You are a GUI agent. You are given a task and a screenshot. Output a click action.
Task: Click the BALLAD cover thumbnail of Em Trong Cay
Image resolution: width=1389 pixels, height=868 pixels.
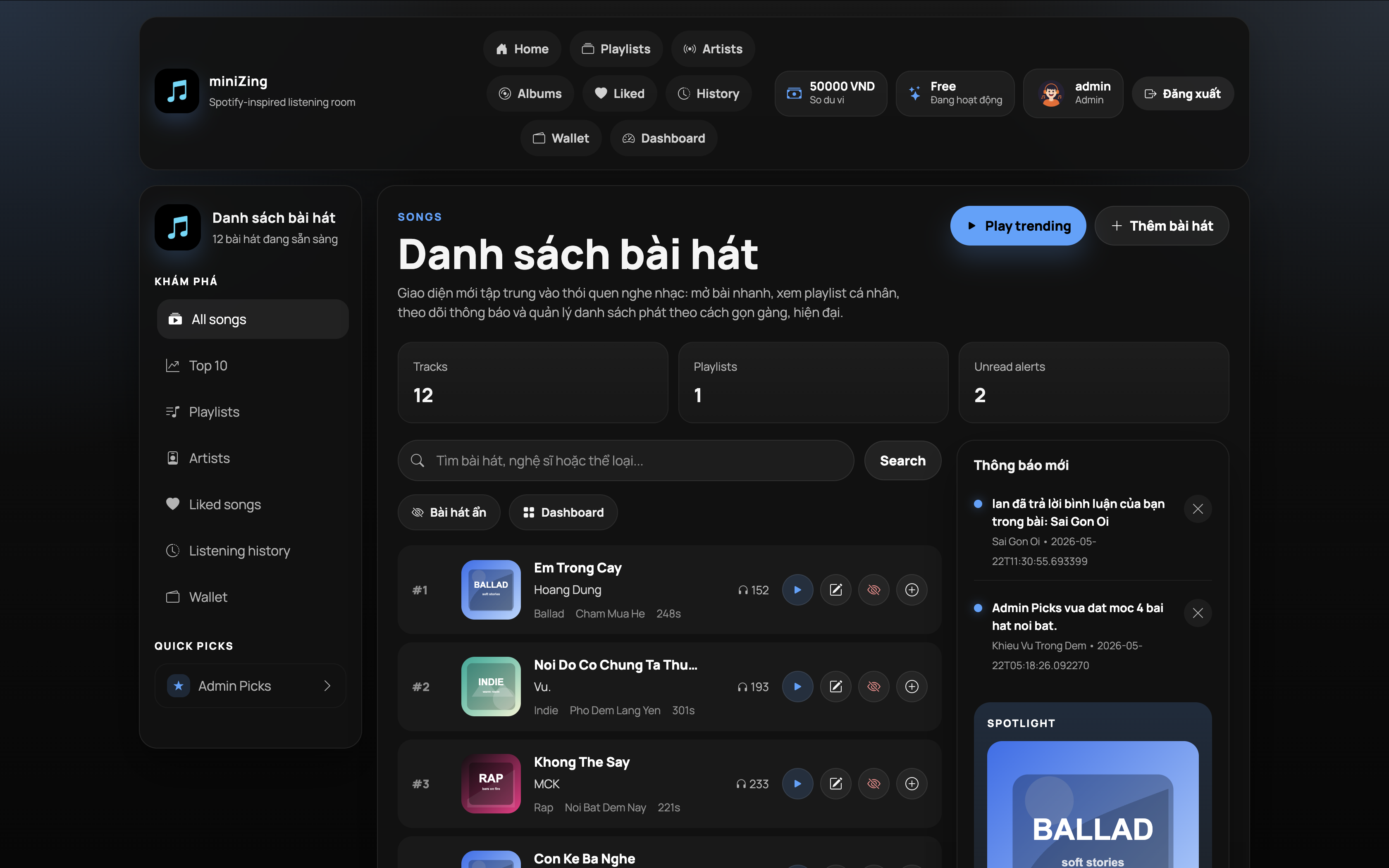(491, 589)
